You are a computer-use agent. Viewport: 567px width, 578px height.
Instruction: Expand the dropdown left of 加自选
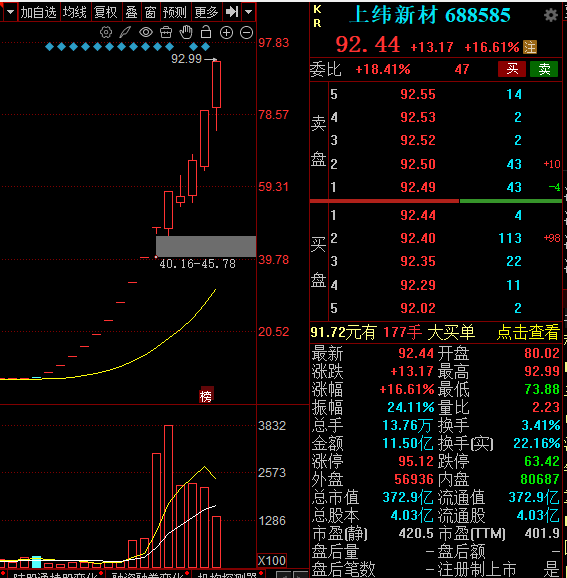10,12
